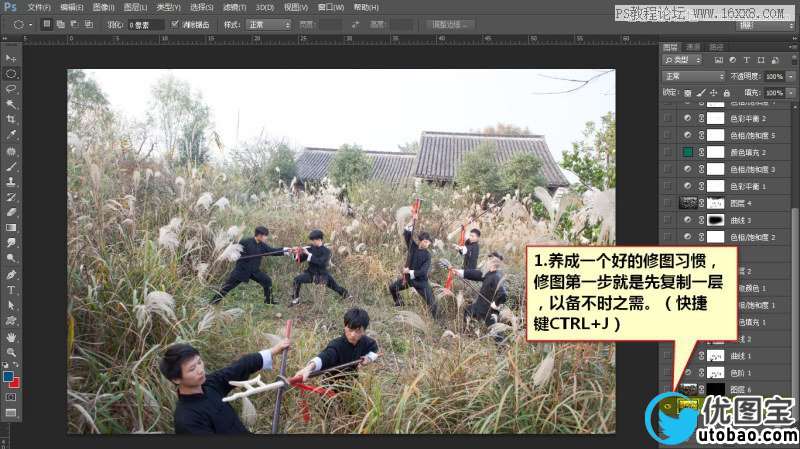The image size is (800, 449).
Task: Swap foreground and background colors
Action: pos(16,365)
